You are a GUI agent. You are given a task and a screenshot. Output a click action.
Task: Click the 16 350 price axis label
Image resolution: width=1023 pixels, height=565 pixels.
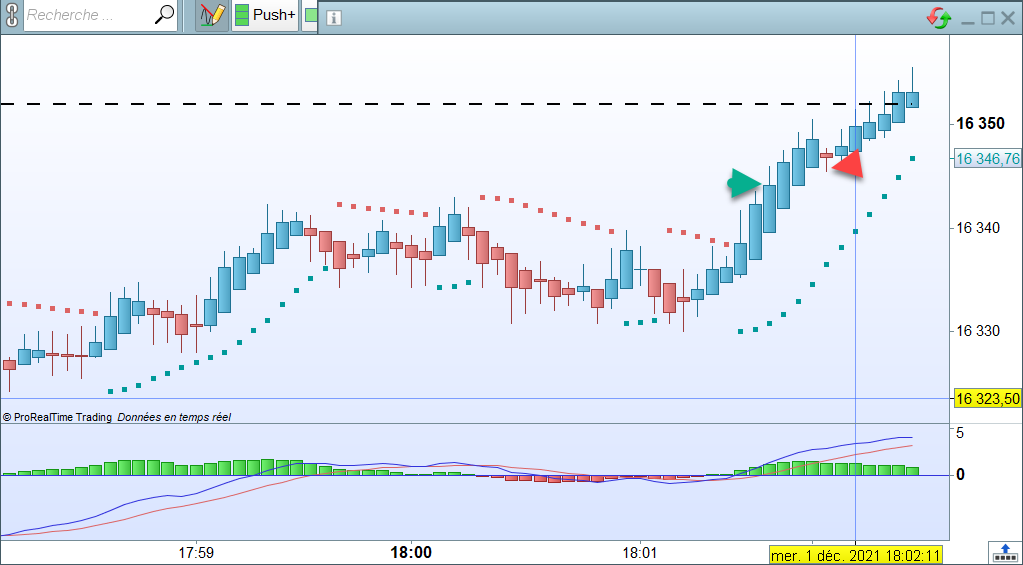[981, 123]
